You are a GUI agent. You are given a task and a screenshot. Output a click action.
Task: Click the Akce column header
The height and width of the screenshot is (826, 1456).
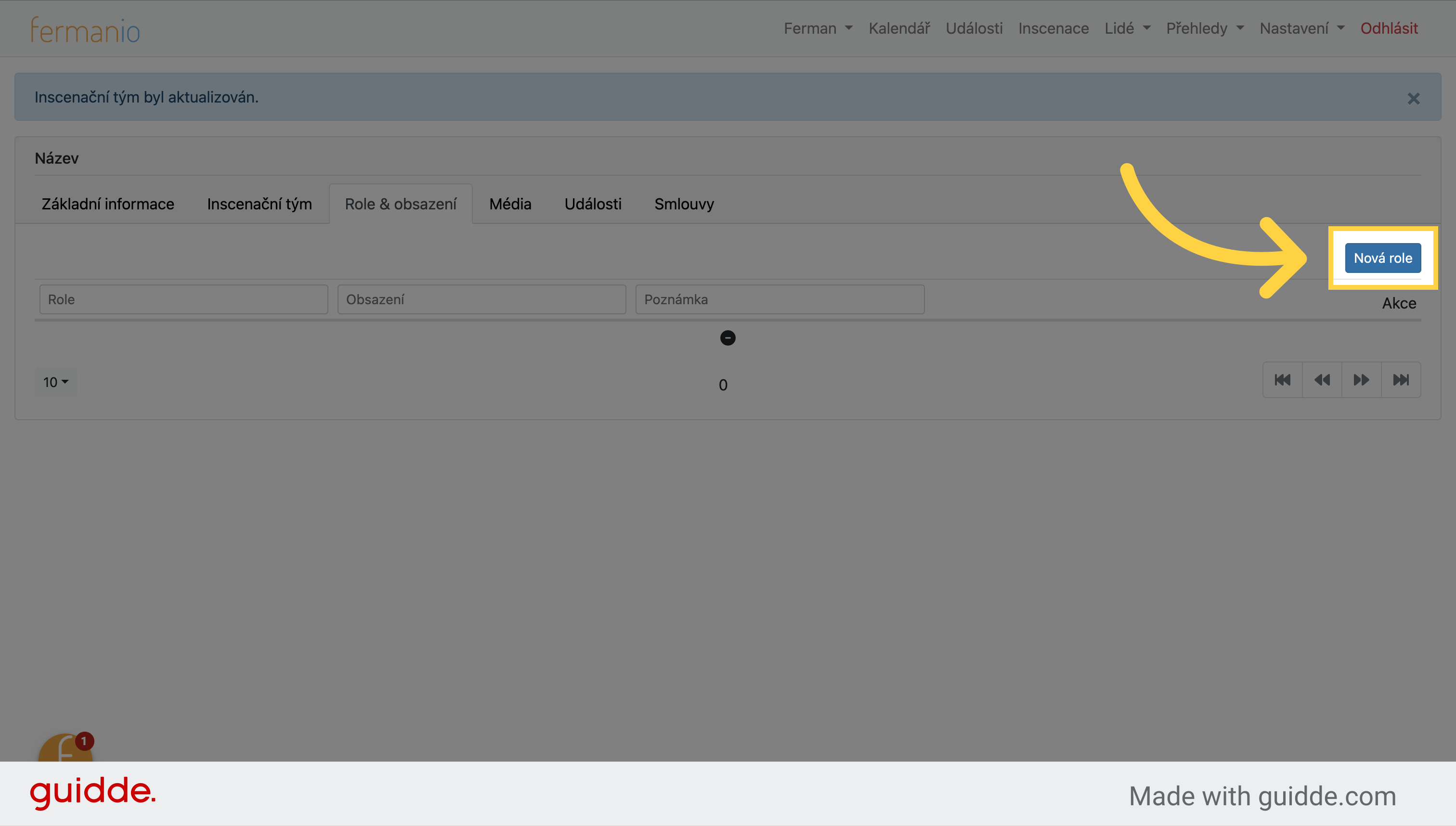click(1399, 303)
